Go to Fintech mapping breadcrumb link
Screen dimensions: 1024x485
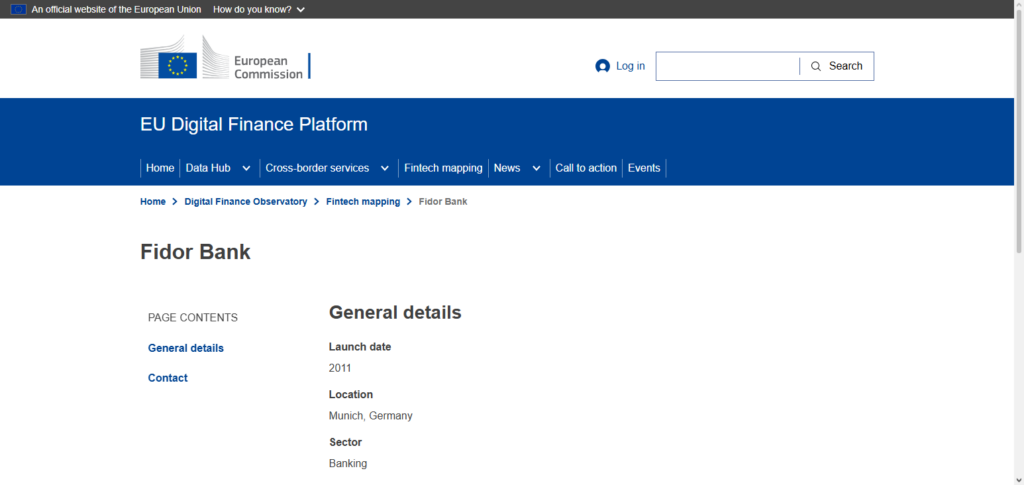click(363, 202)
